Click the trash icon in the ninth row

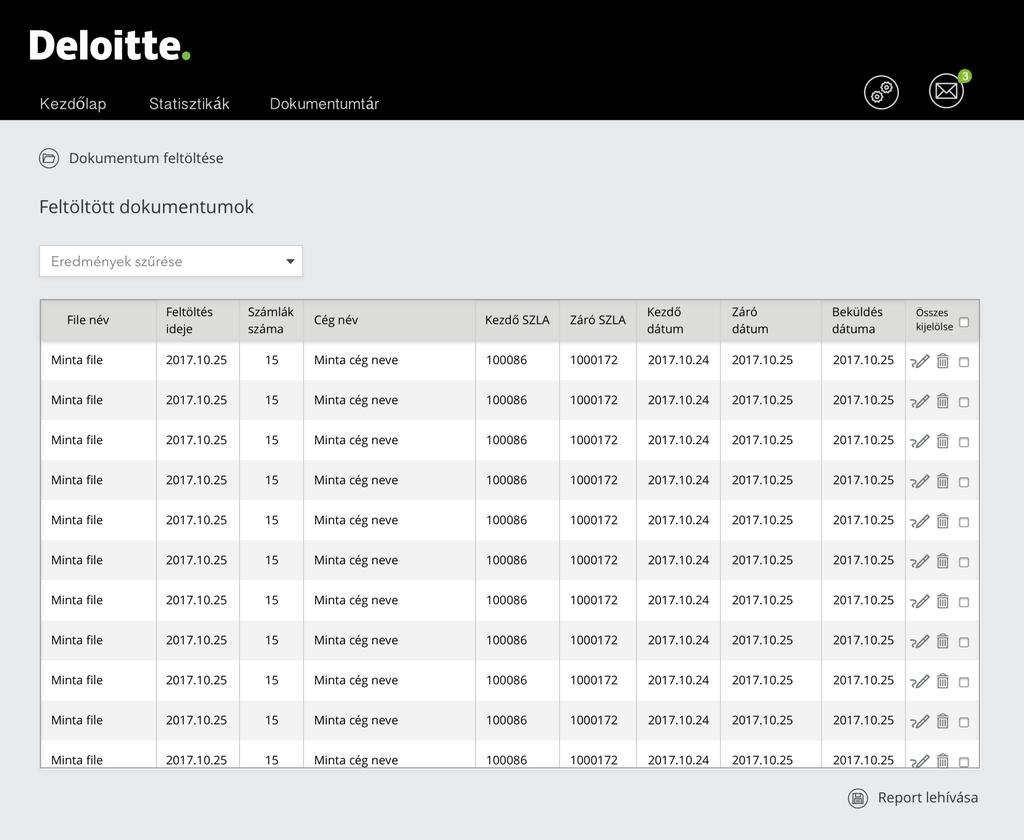(x=942, y=681)
